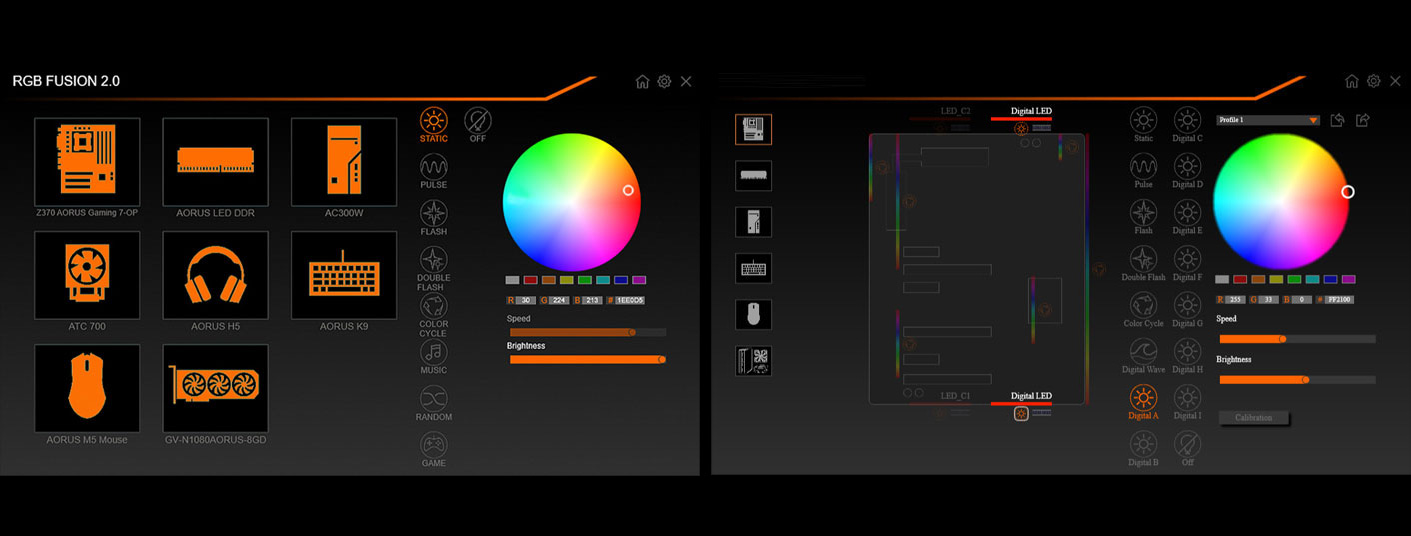Select motherboard icon in right window sidebar
1411x536 pixels.
click(x=753, y=129)
